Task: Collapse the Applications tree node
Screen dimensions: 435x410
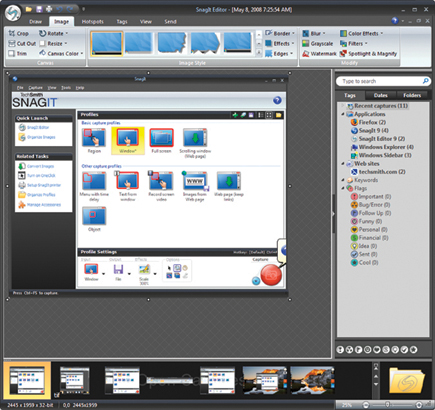Action: [x=343, y=114]
